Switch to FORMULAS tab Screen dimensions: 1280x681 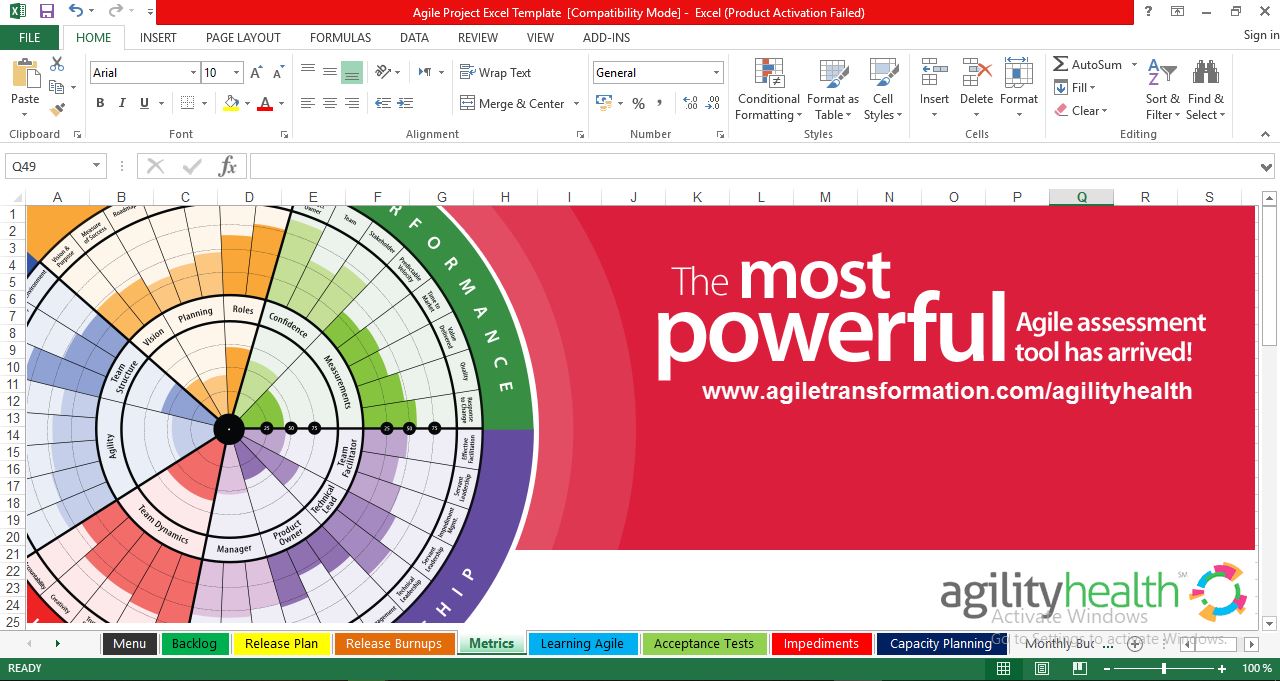point(340,37)
